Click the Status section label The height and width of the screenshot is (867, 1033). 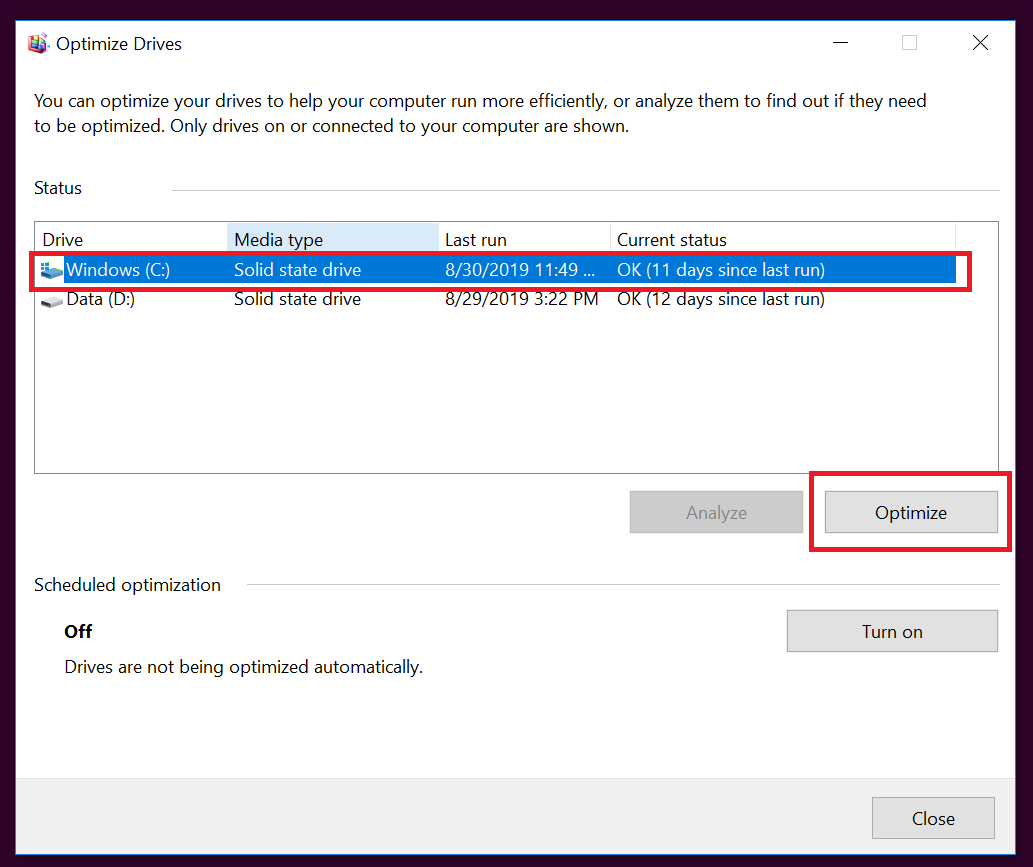point(57,188)
